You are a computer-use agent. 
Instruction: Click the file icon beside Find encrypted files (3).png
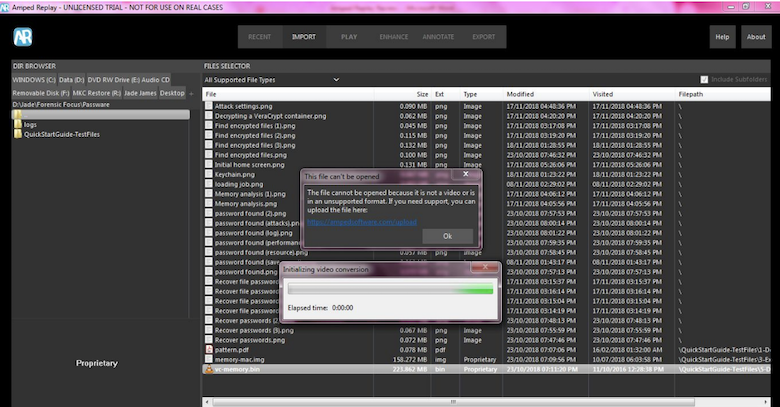click(x=209, y=145)
